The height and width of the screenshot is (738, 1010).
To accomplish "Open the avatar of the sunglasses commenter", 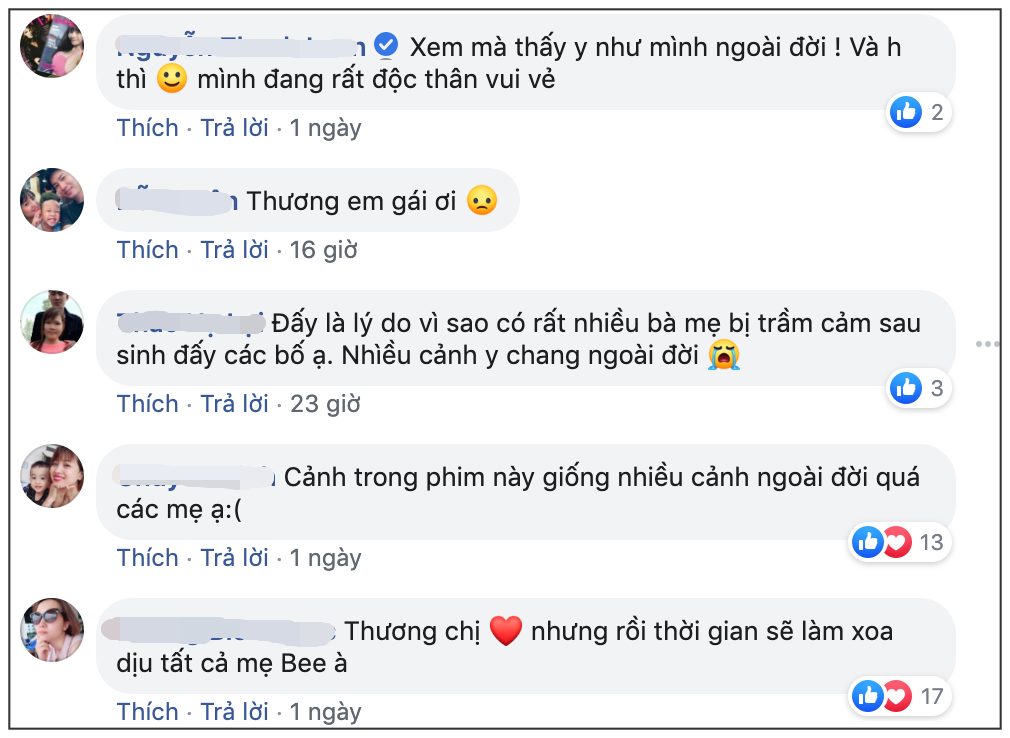I will tap(52, 630).
